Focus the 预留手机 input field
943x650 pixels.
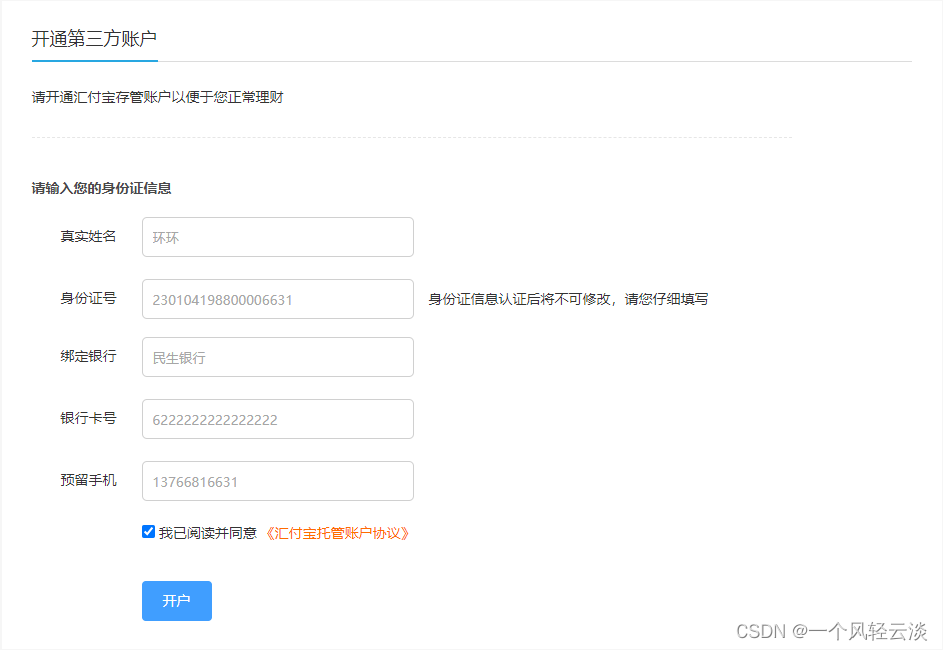278,481
